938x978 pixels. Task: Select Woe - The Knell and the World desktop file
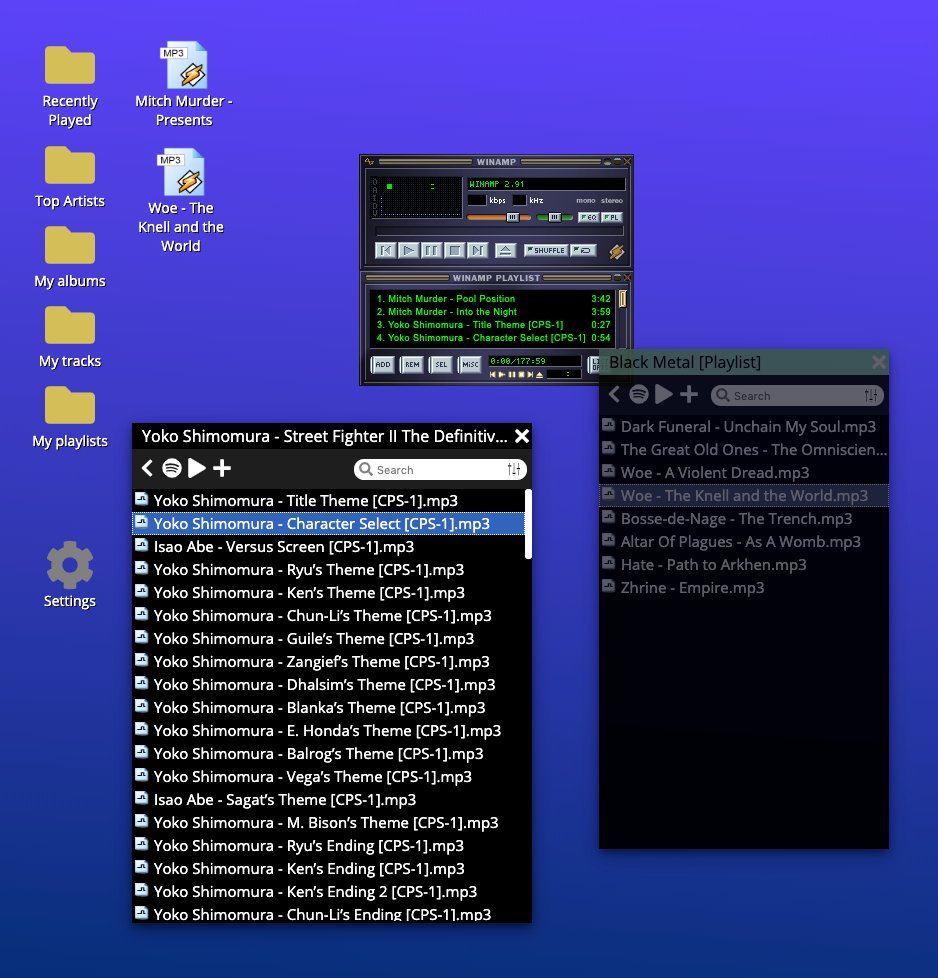(x=181, y=200)
